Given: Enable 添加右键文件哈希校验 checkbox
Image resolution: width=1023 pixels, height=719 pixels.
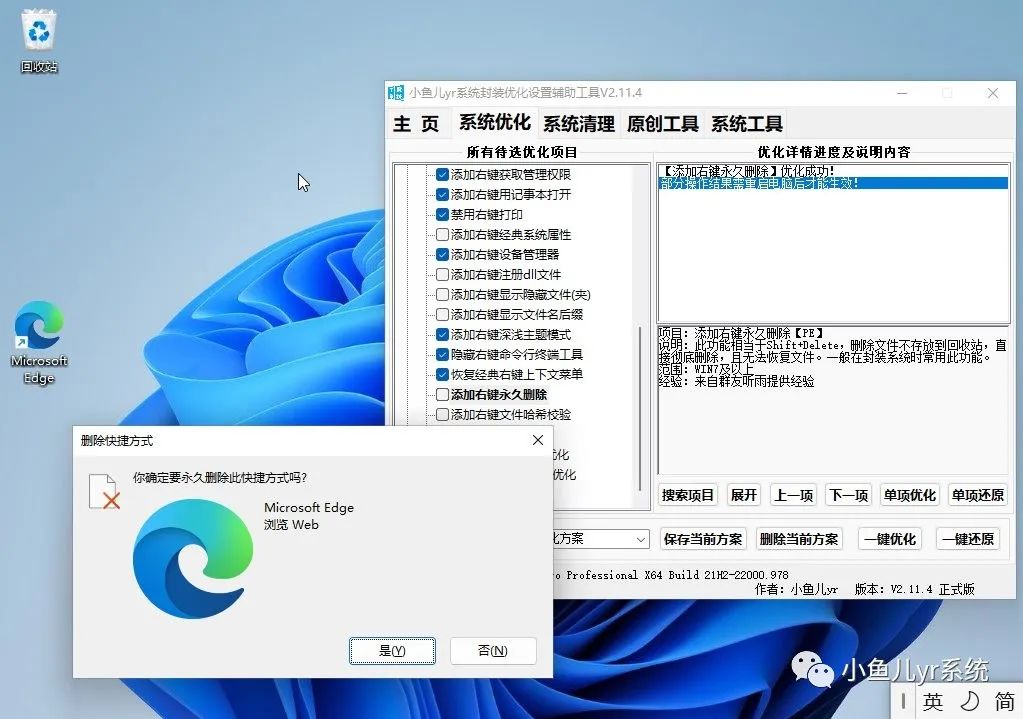Looking at the screenshot, I should point(442,414).
